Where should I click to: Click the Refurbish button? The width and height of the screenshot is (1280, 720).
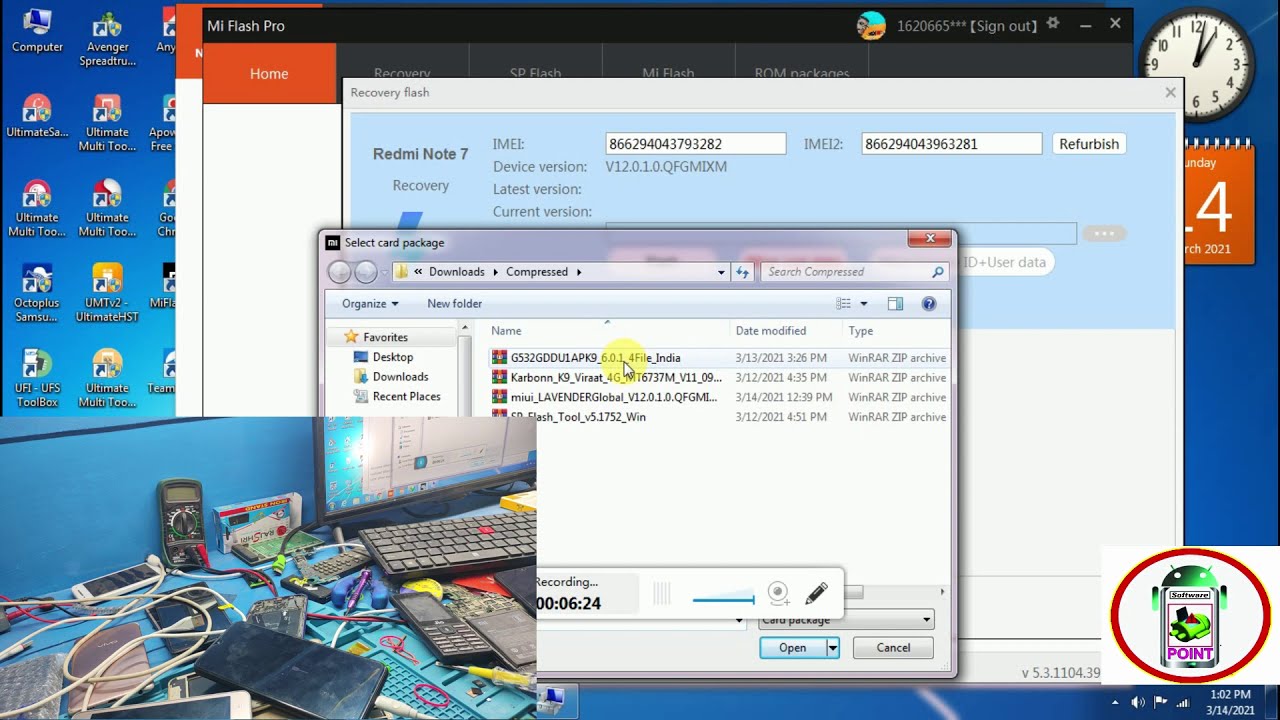click(x=1089, y=144)
